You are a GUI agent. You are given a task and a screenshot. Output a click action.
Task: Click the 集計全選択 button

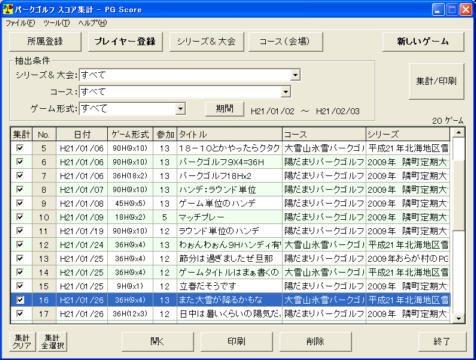[x=53, y=342]
